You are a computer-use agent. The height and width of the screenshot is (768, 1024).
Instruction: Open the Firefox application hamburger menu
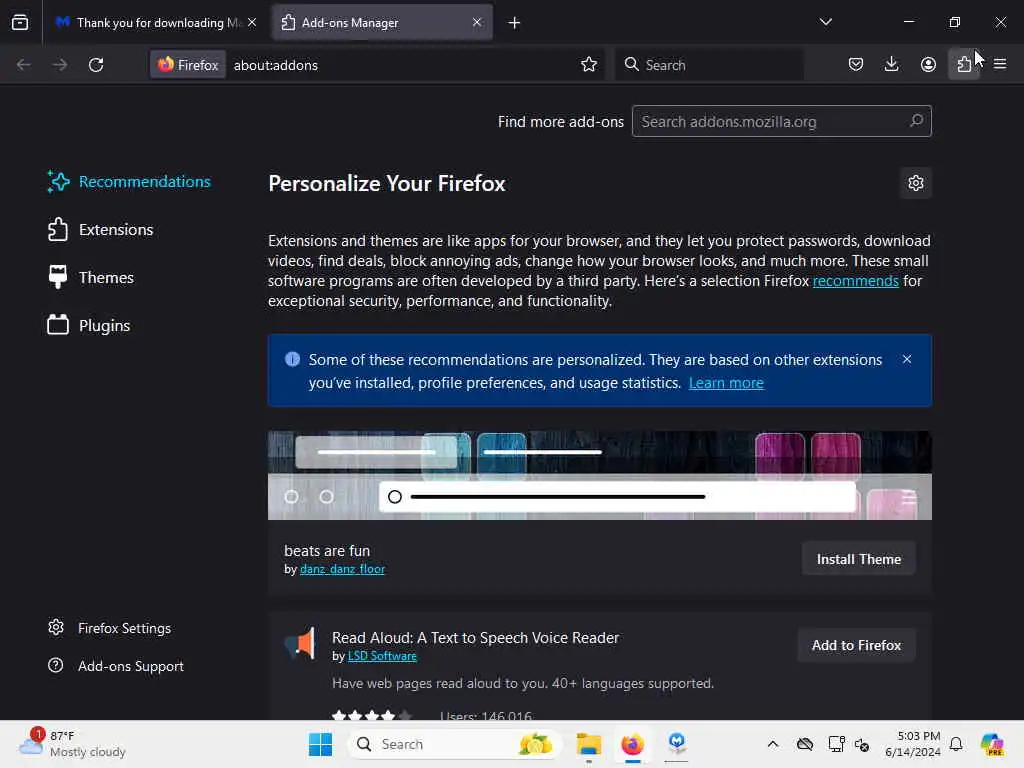click(1000, 64)
